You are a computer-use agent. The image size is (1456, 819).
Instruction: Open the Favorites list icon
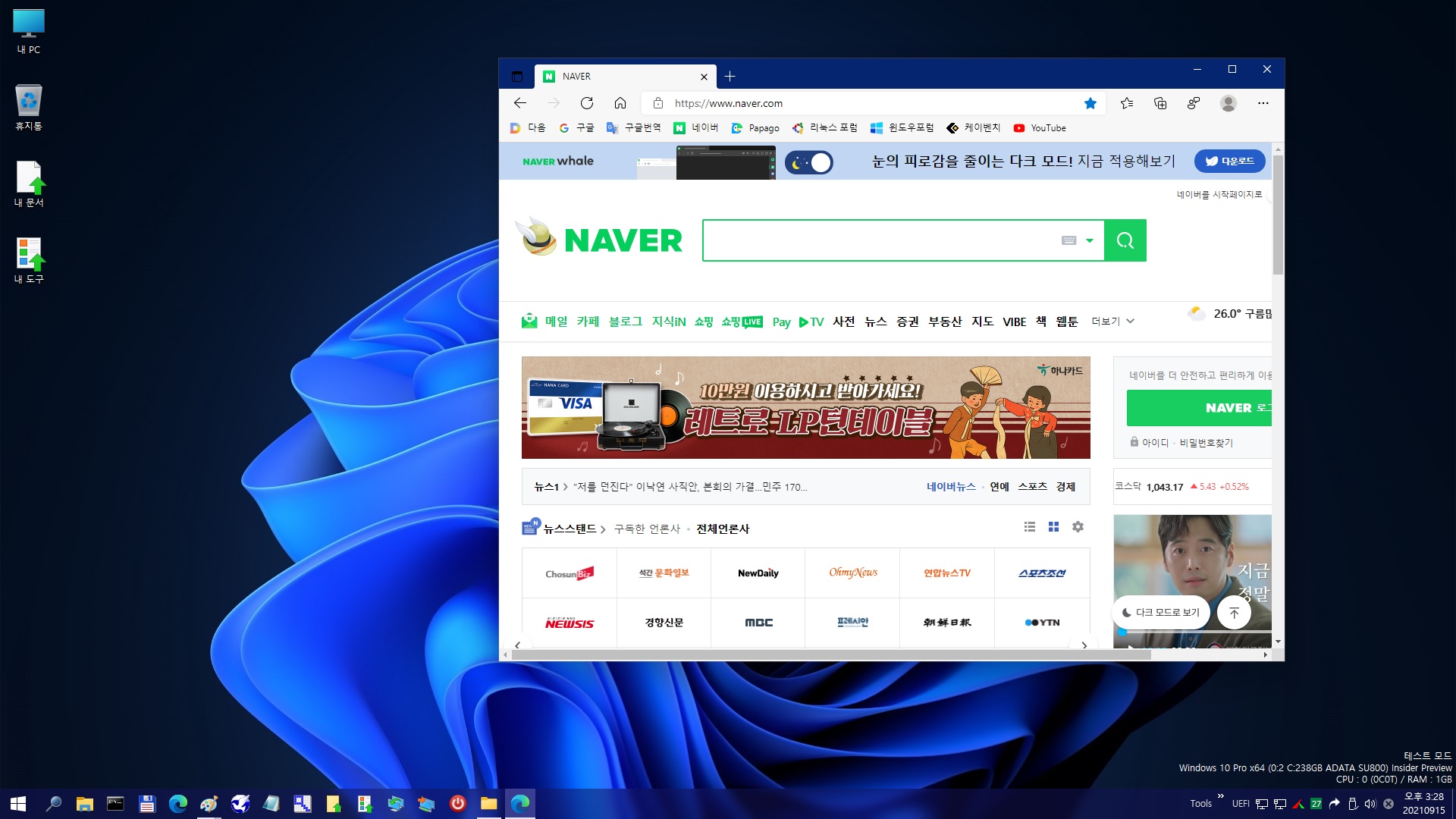click(1127, 103)
